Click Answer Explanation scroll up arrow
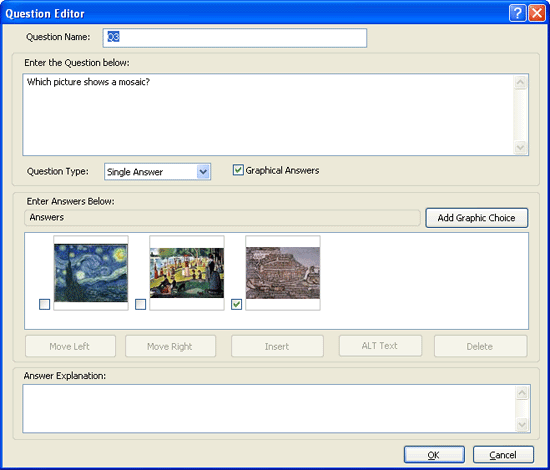Screen dimensions: 550x470 click(x=522, y=393)
